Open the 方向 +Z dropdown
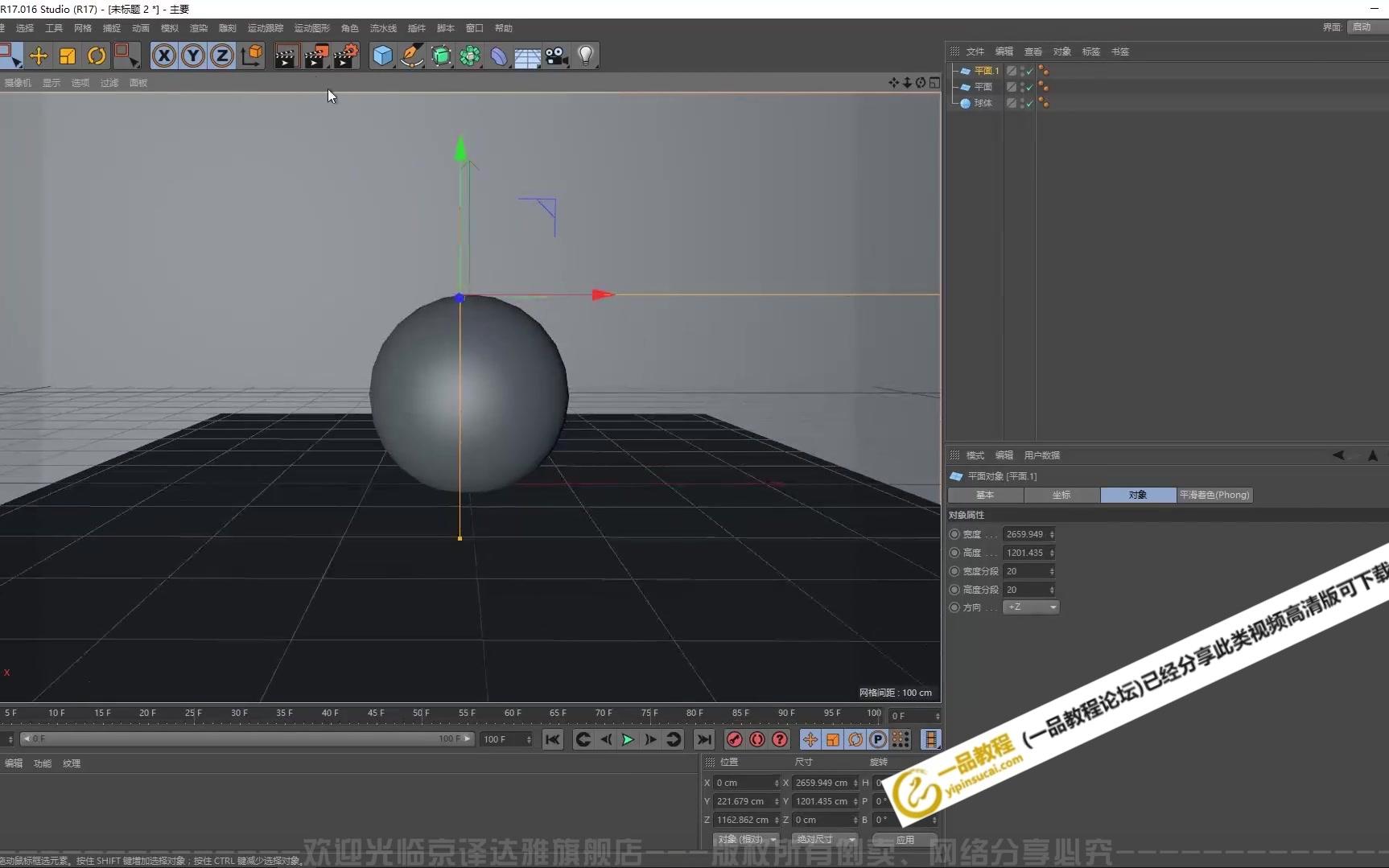 click(1031, 607)
